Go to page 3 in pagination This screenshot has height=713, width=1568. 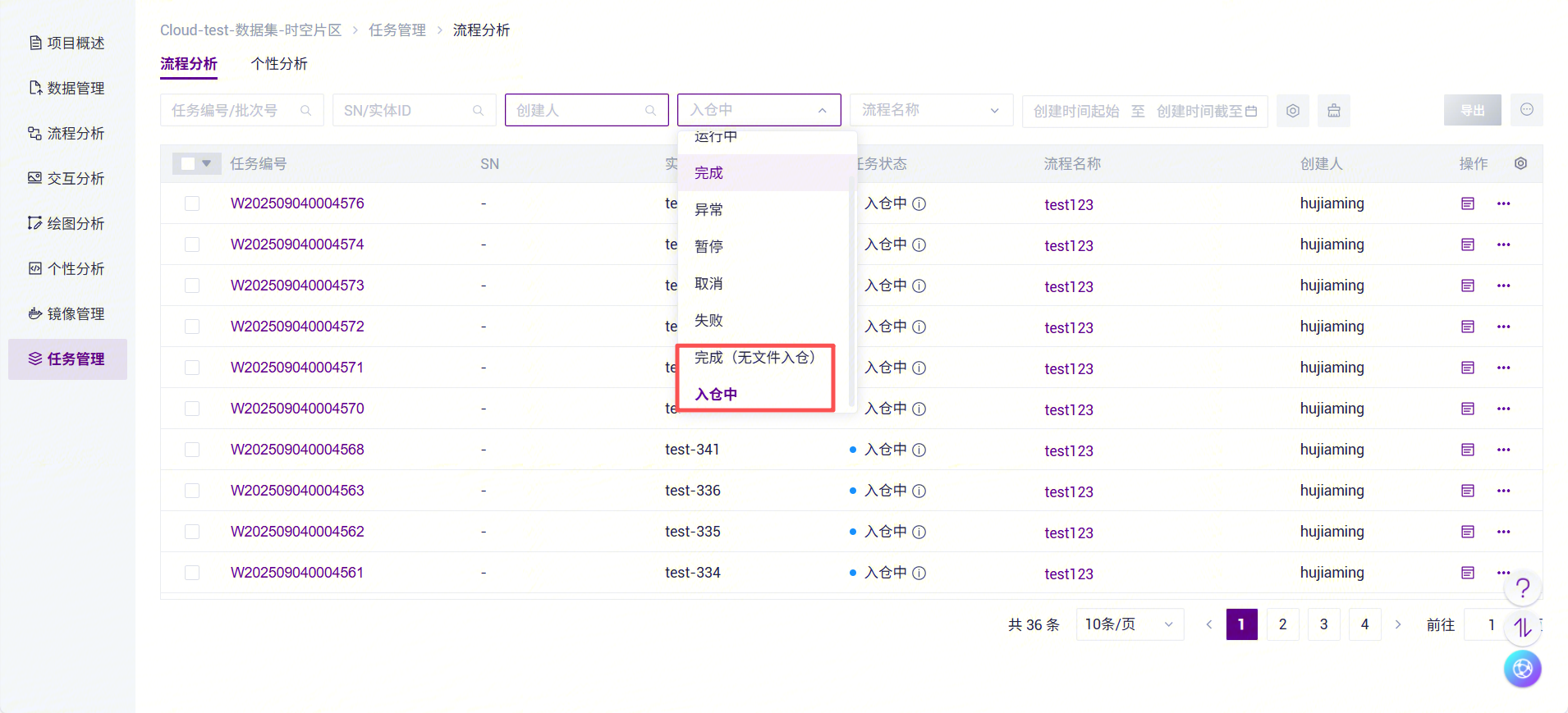coord(1323,624)
